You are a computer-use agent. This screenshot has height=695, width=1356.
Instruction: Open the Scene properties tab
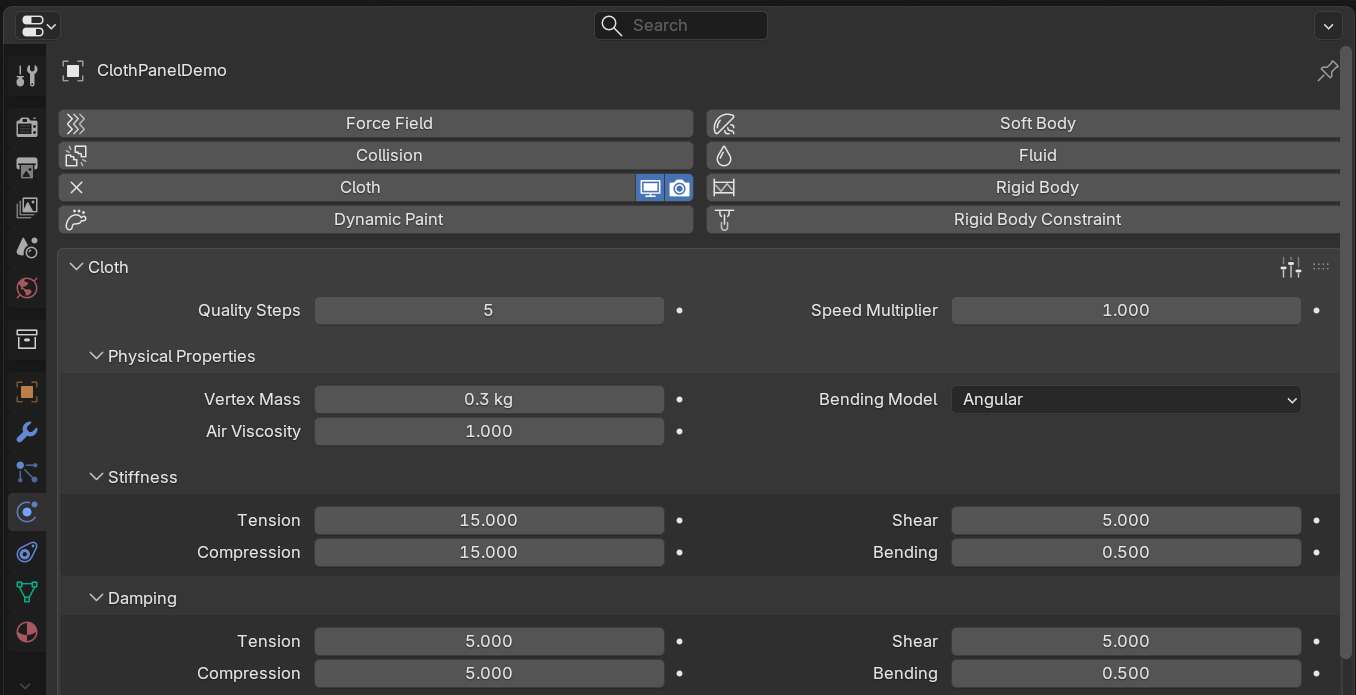pyautogui.click(x=27, y=248)
